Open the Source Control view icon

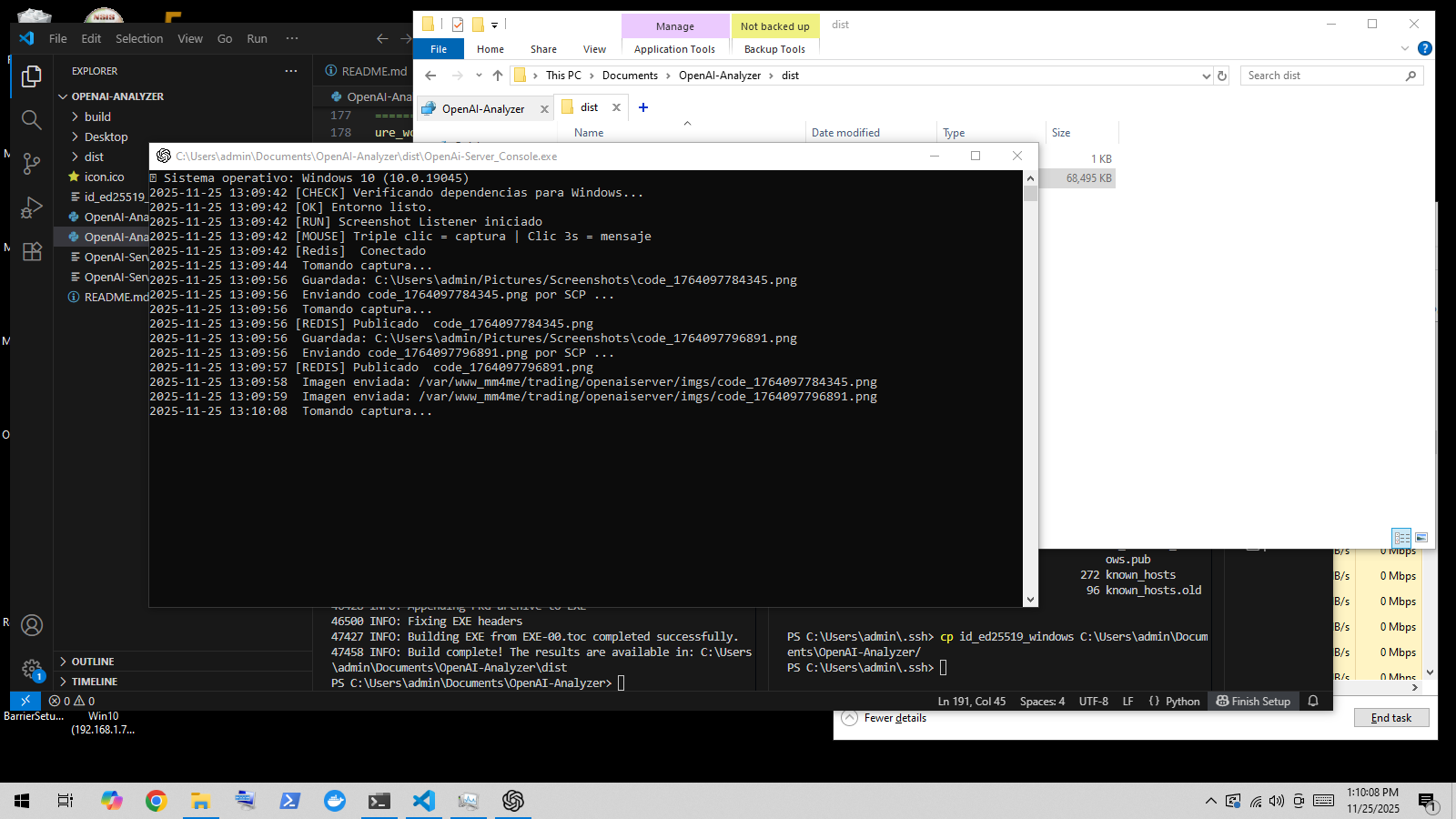point(32,164)
